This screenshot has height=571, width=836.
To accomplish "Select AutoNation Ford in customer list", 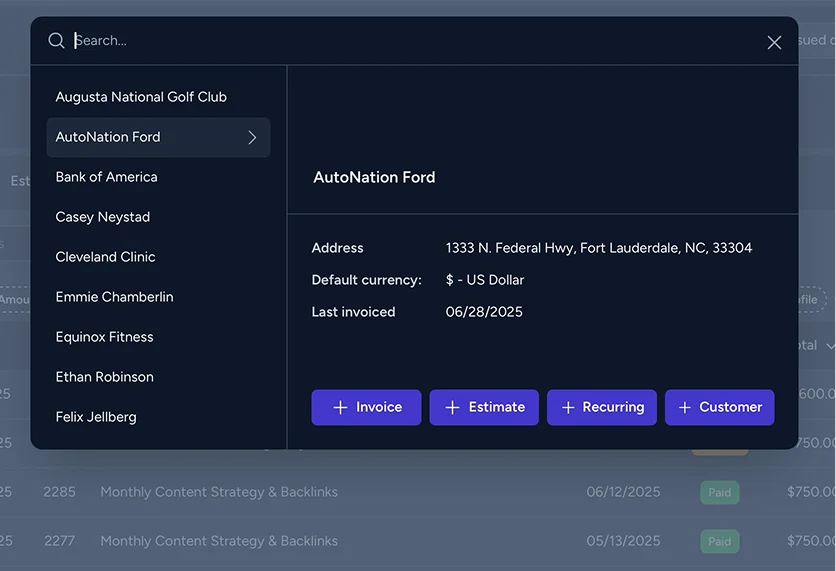I will tap(158, 137).
